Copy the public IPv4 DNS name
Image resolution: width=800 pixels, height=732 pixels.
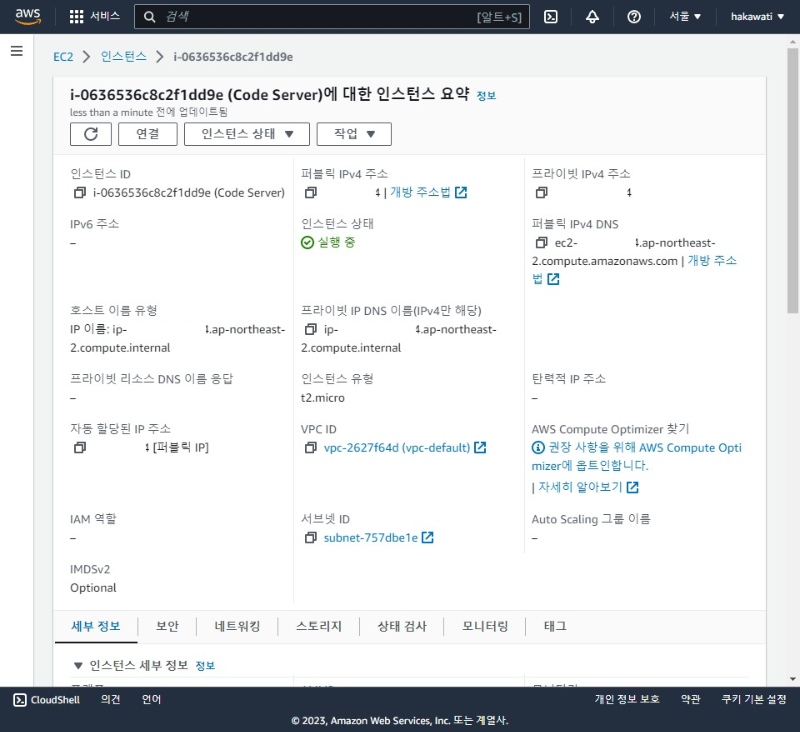click(540, 242)
